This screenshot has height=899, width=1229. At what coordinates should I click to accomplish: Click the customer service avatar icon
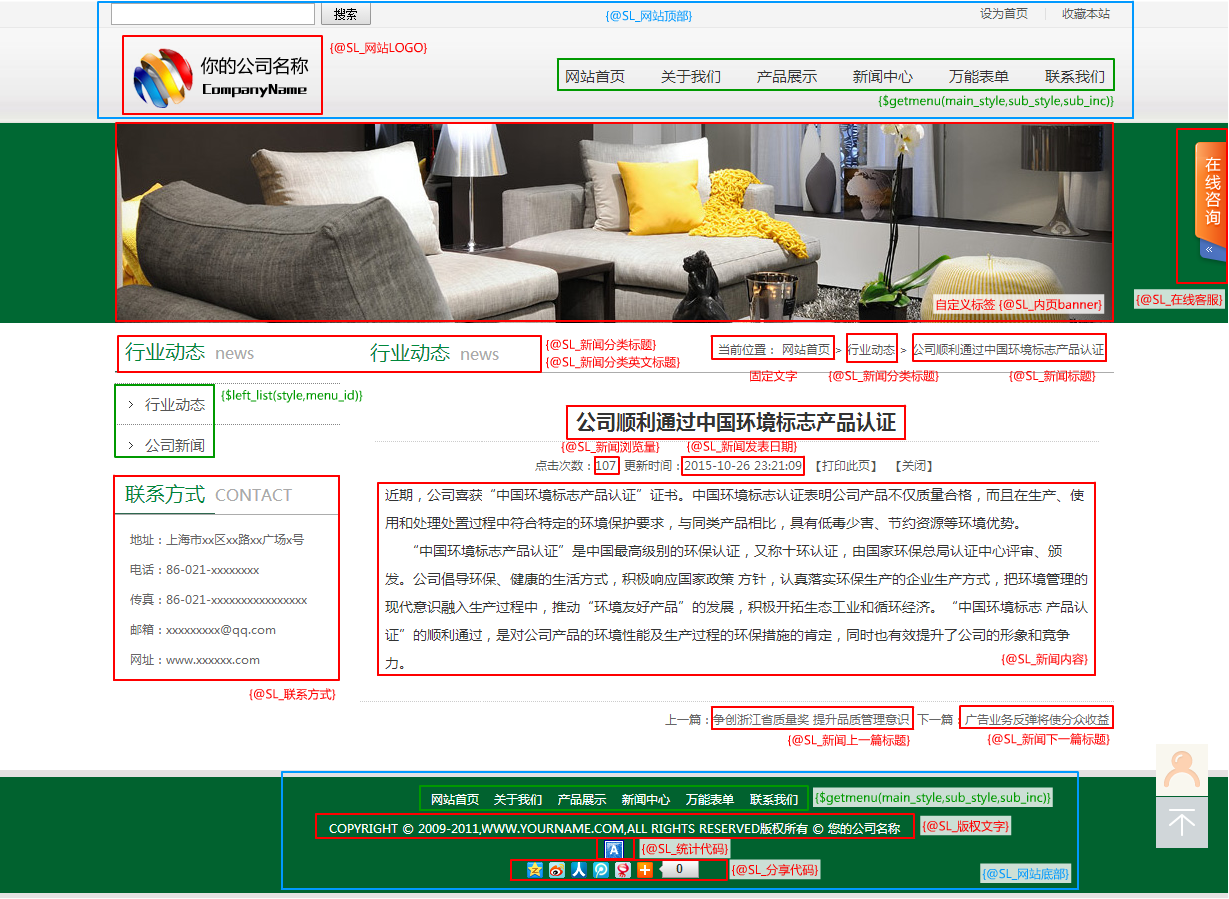[x=1181, y=770]
